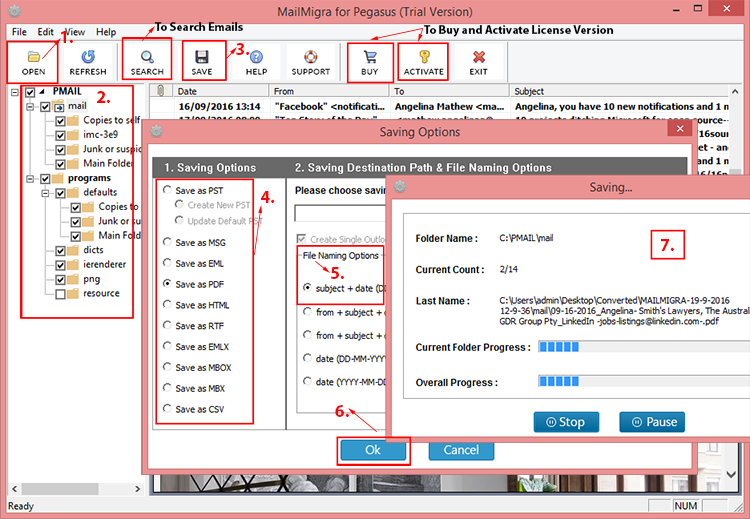Uncheck the png folder checkbox
The image size is (750, 519).
pyautogui.click(x=60, y=279)
